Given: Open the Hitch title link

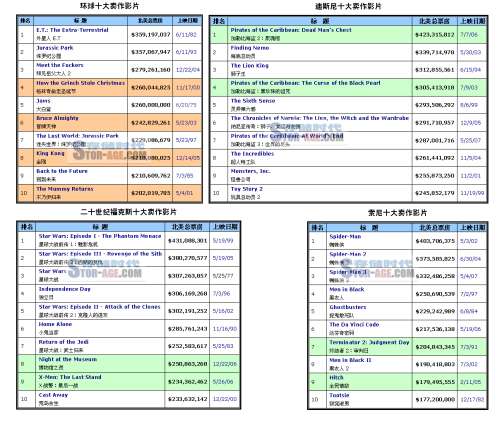Looking at the screenshot, I should click(x=336, y=377).
